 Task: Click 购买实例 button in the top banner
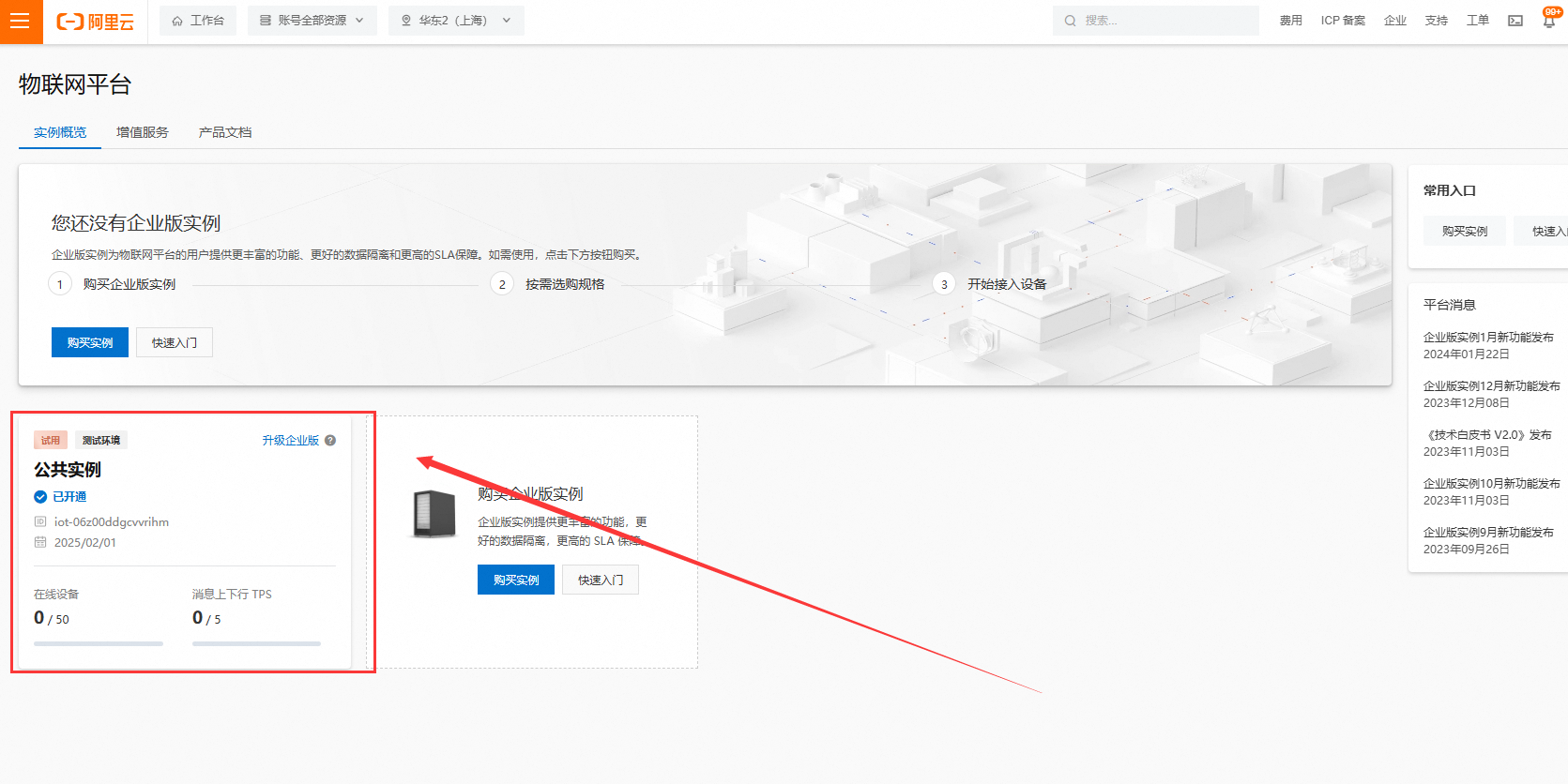[x=90, y=342]
